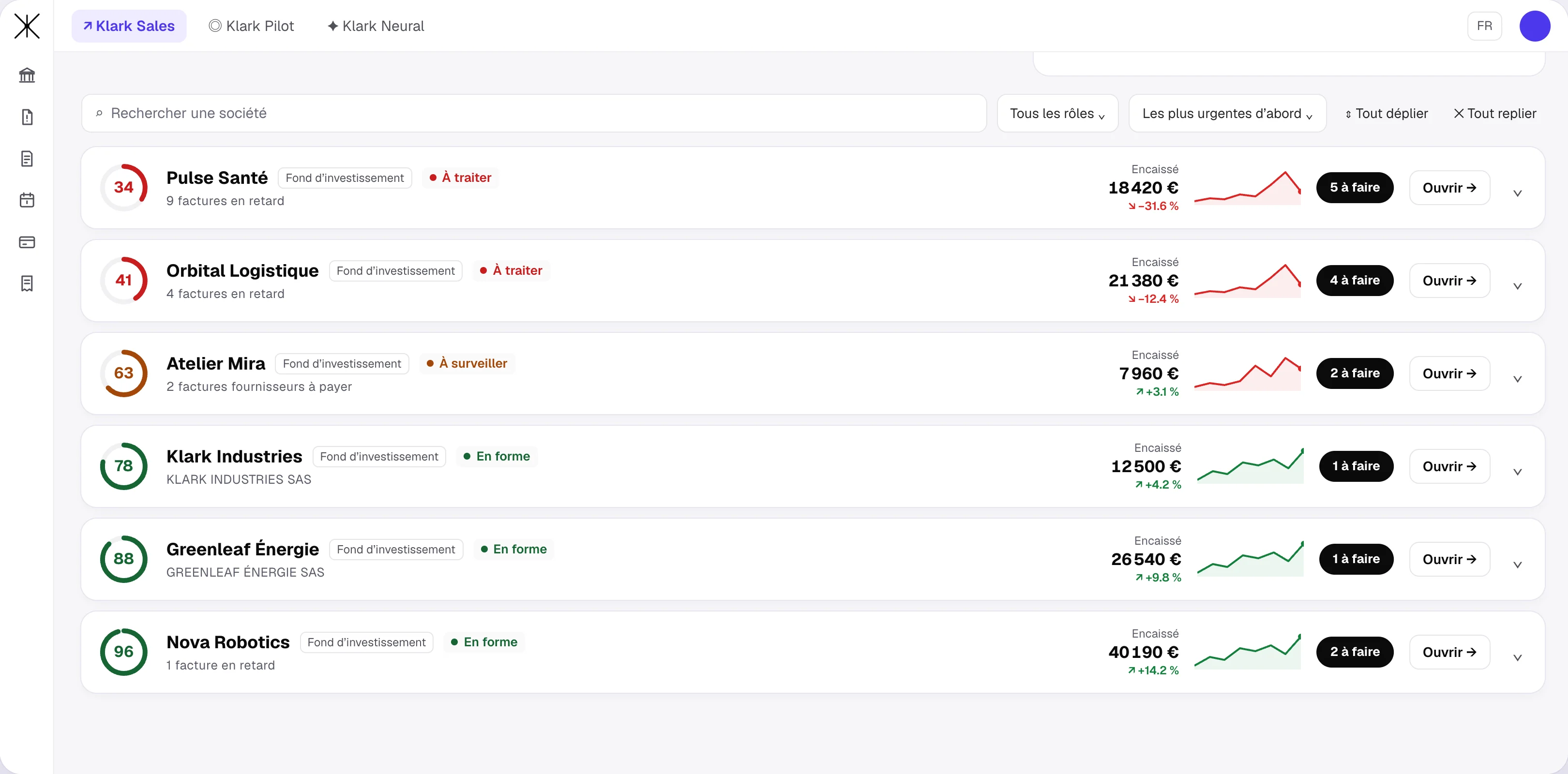The height and width of the screenshot is (774, 1568).
Task: Click Ouvrir for Nova Robotics
Action: coord(1449,652)
